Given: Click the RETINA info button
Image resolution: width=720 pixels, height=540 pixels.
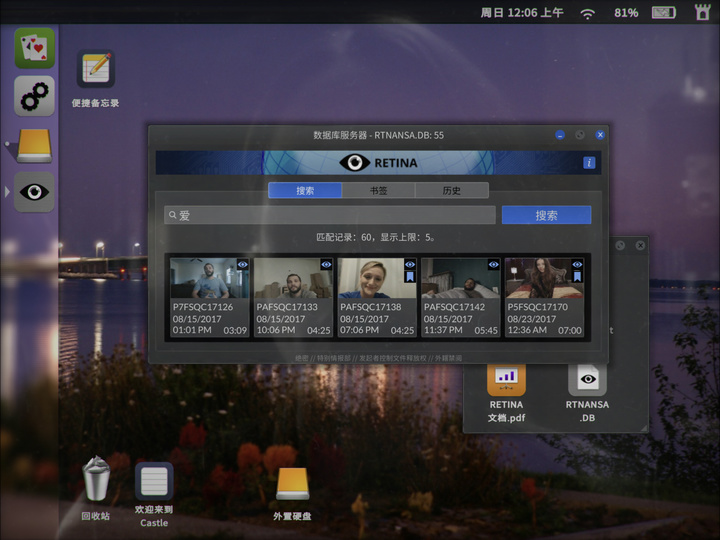Looking at the screenshot, I should pos(589,163).
